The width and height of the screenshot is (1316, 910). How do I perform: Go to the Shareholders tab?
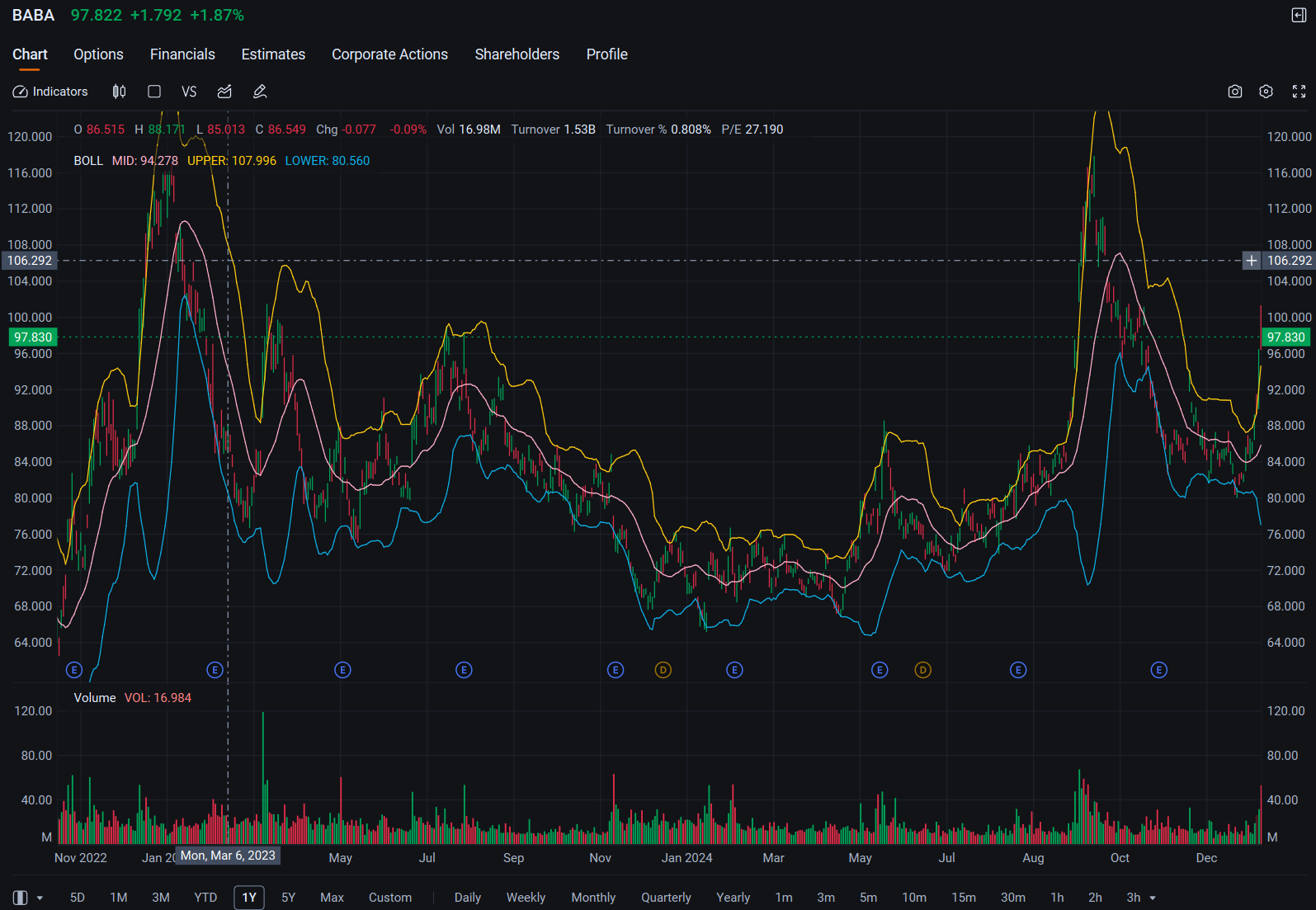click(x=517, y=54)
